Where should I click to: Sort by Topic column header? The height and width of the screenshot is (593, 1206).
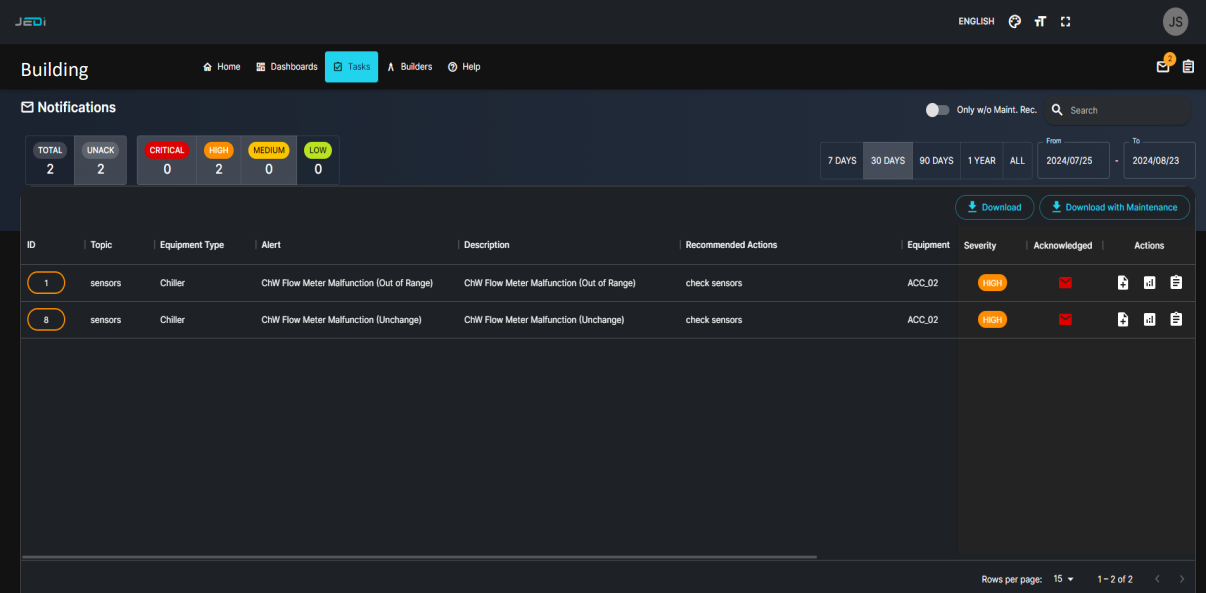(101, 245)
